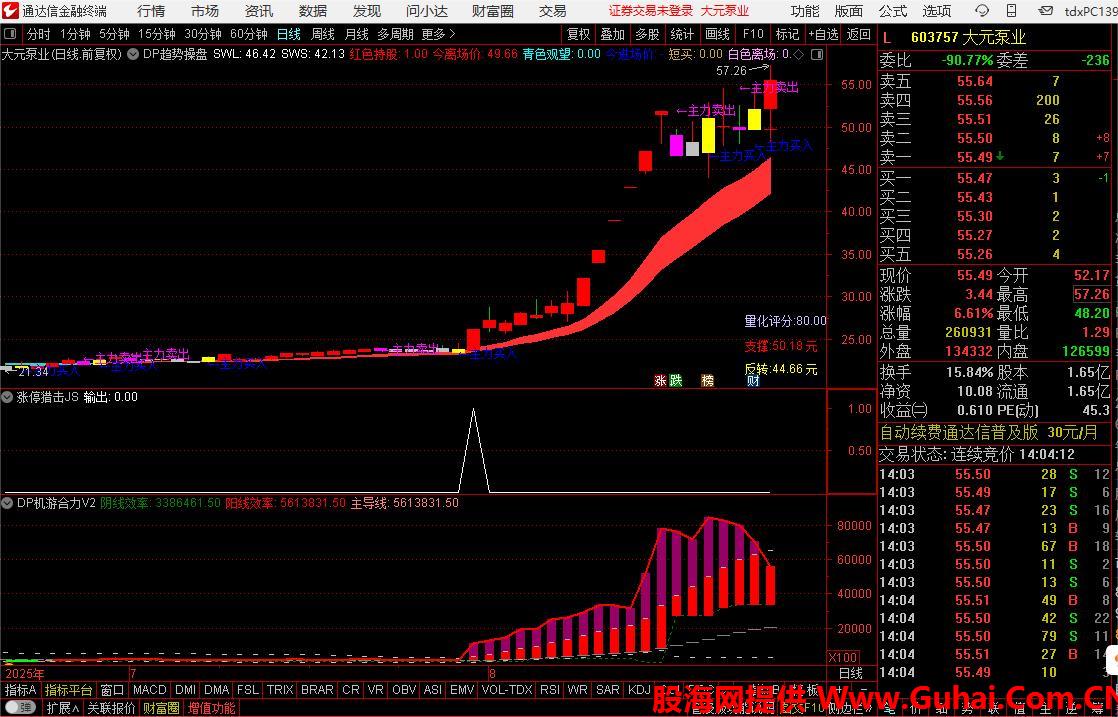Switch to the 30分钟 period tab
The image size is (1118, 717).
click(202, 33)
